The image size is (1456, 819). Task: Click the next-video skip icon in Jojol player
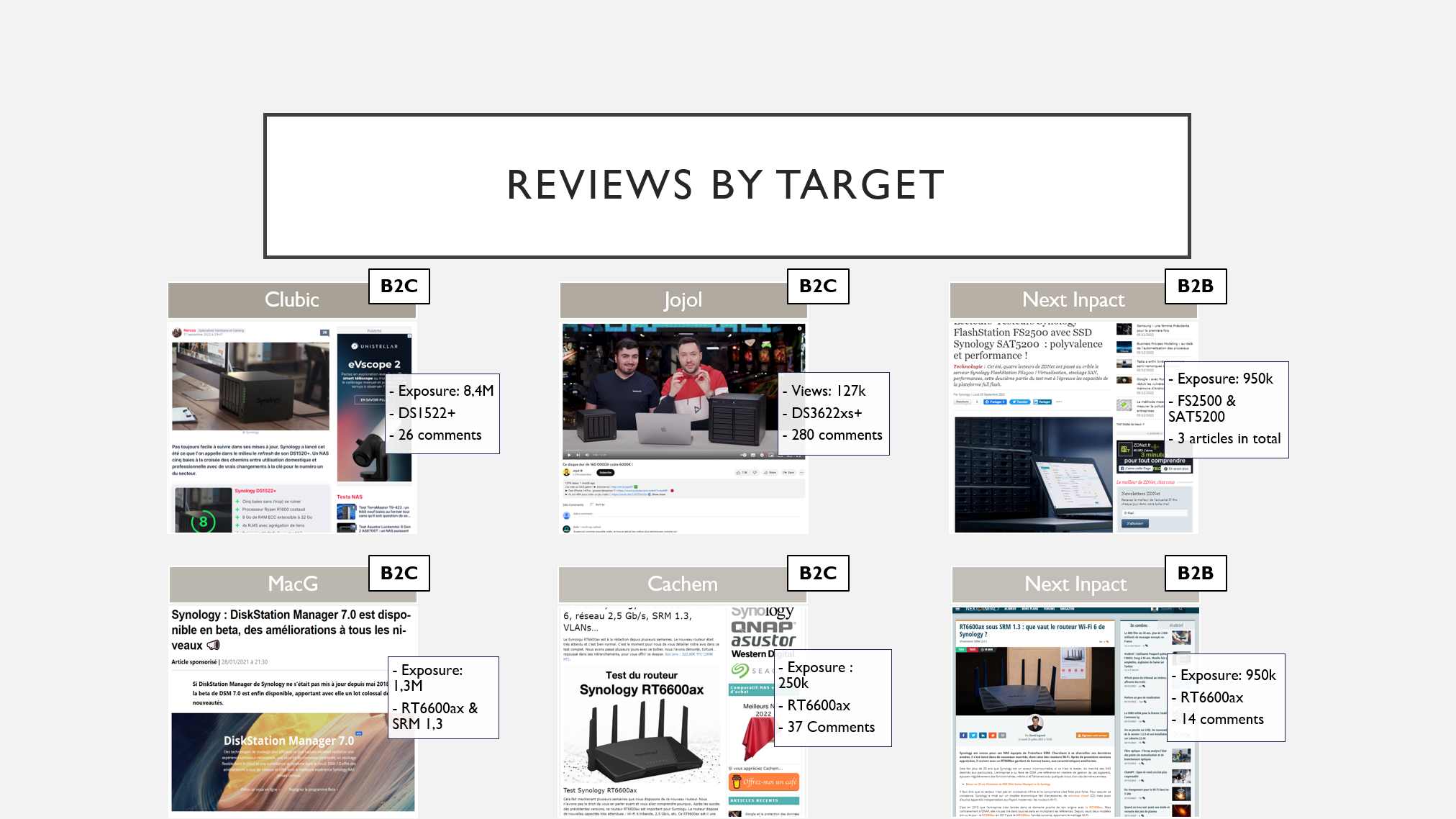coord(578,455)
